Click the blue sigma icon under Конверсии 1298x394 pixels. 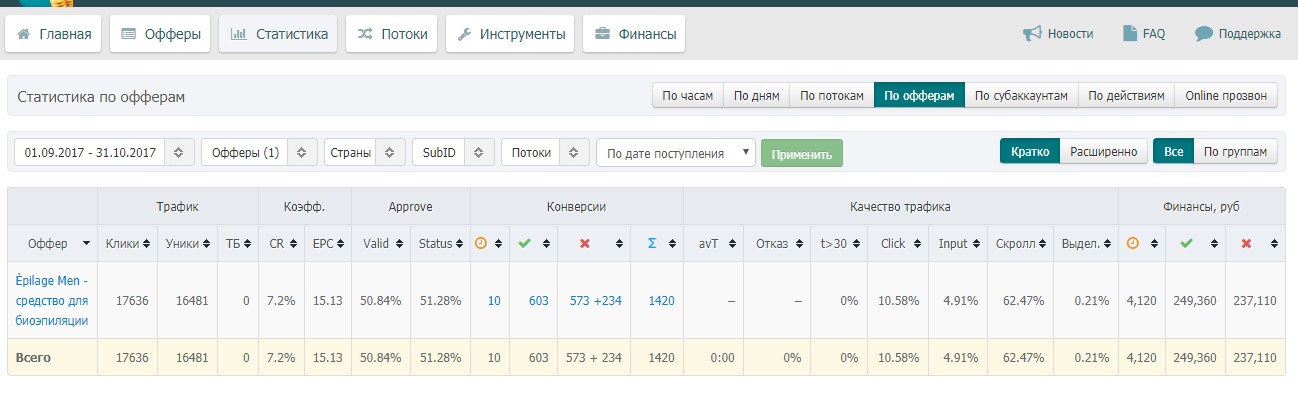click(652, 243)
